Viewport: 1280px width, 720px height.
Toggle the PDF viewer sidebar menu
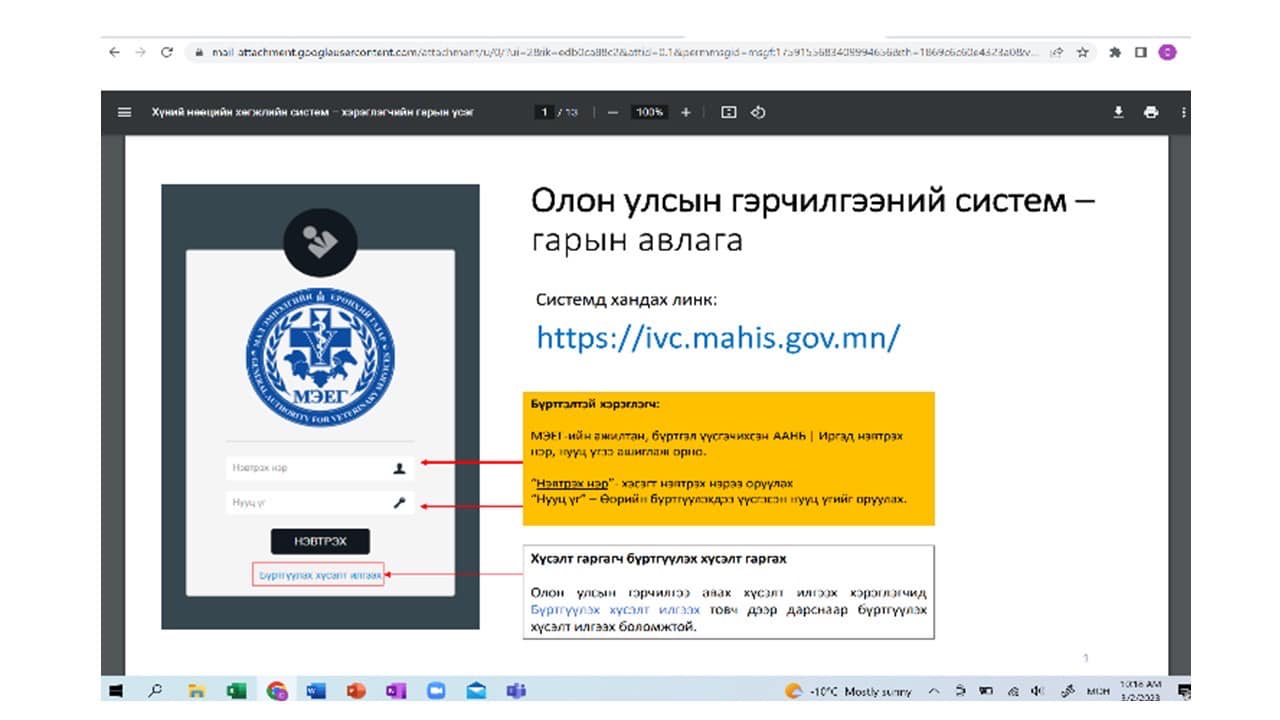[125, 112]
